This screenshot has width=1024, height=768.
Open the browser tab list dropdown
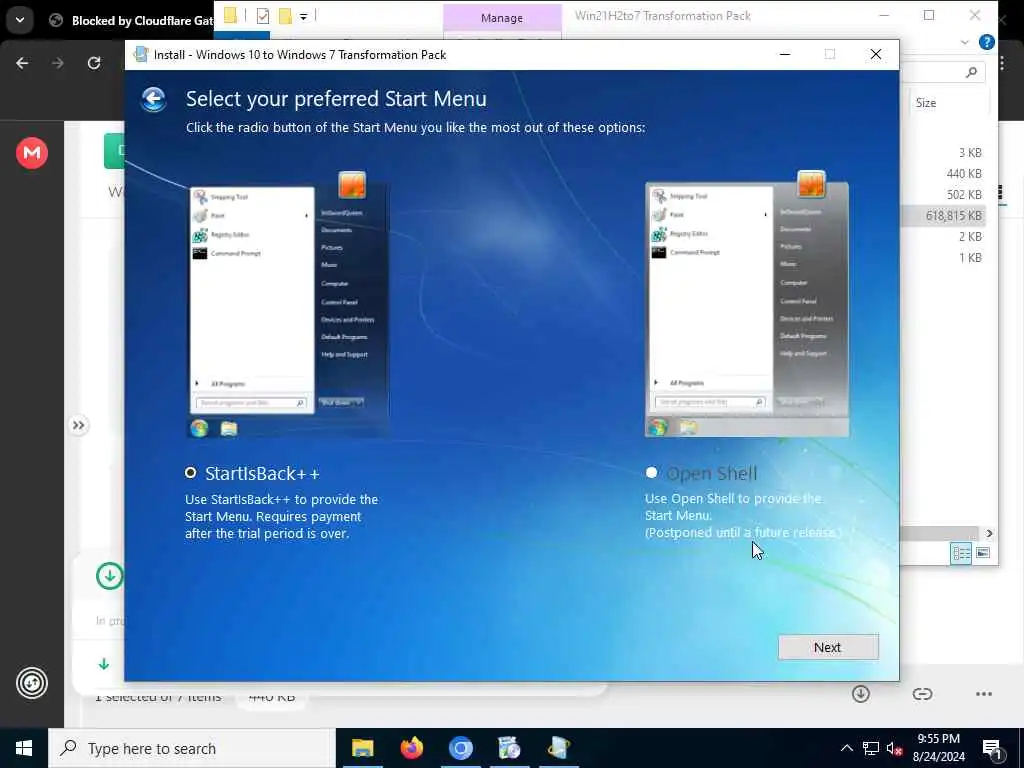click(20, 20)
